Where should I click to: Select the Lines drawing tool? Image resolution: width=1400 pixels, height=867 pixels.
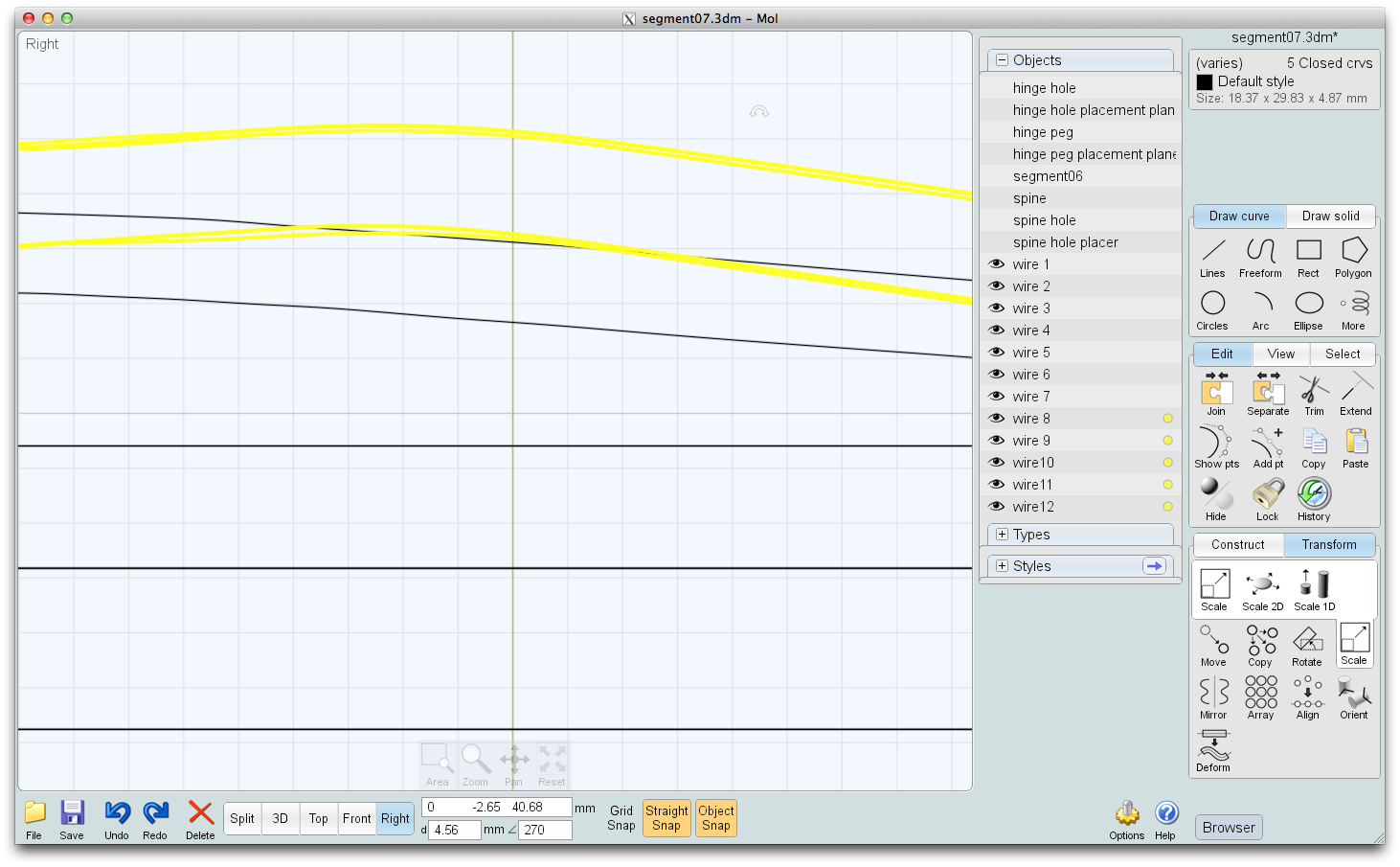(1212, 258)
